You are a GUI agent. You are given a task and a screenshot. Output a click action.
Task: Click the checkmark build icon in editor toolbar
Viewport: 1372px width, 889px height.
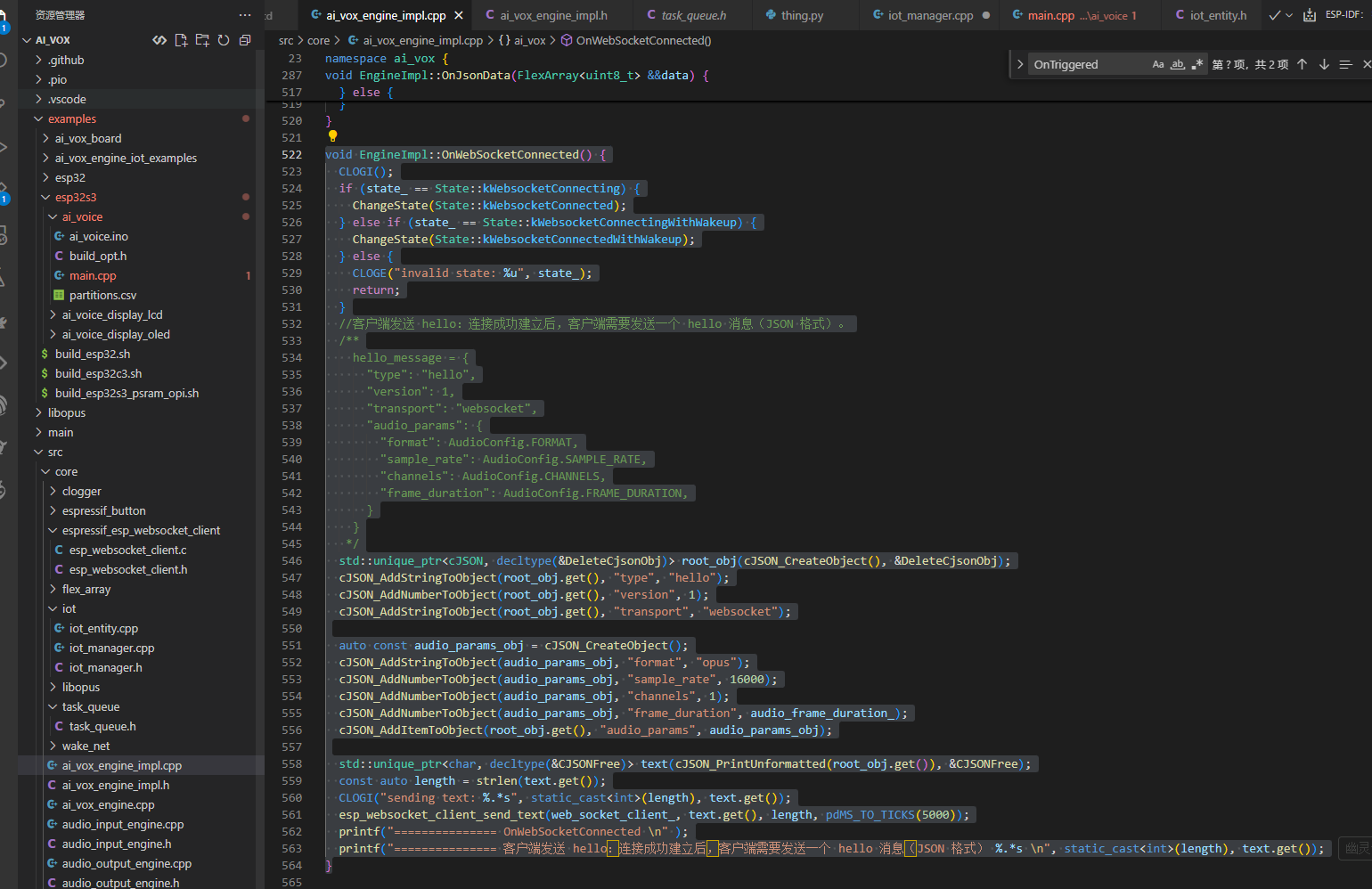click(1275, 15)
